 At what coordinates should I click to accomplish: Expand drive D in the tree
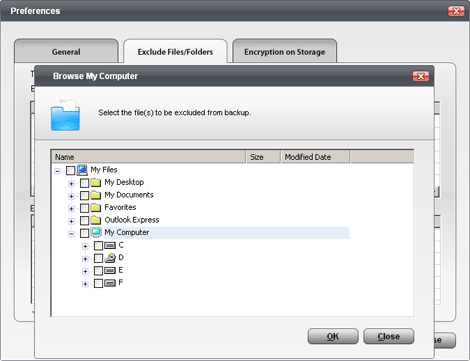[x=85, y=259]
